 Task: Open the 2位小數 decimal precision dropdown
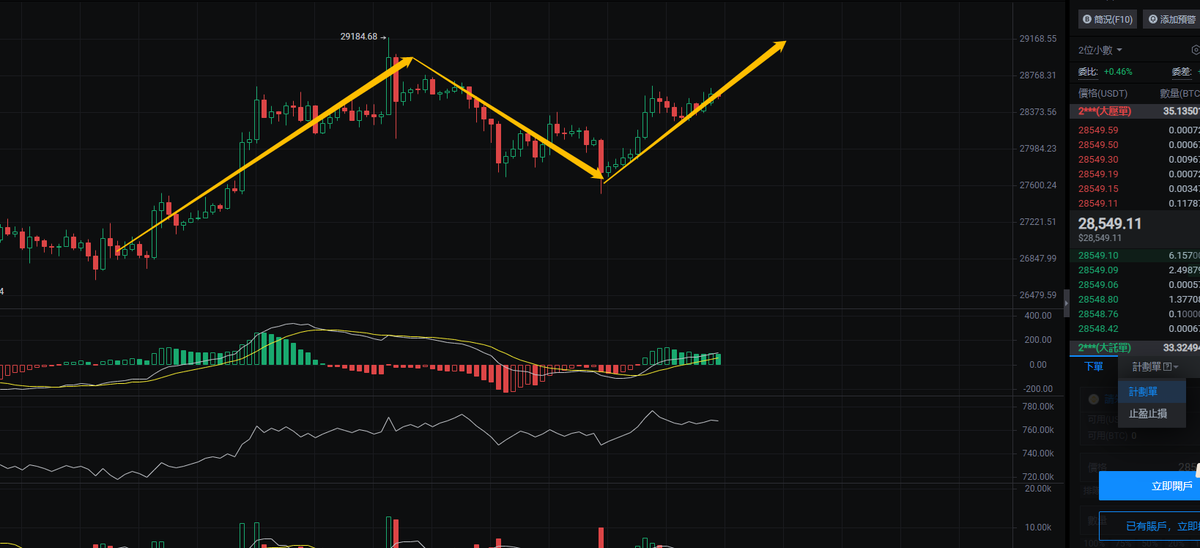[x=1100, y=50]
